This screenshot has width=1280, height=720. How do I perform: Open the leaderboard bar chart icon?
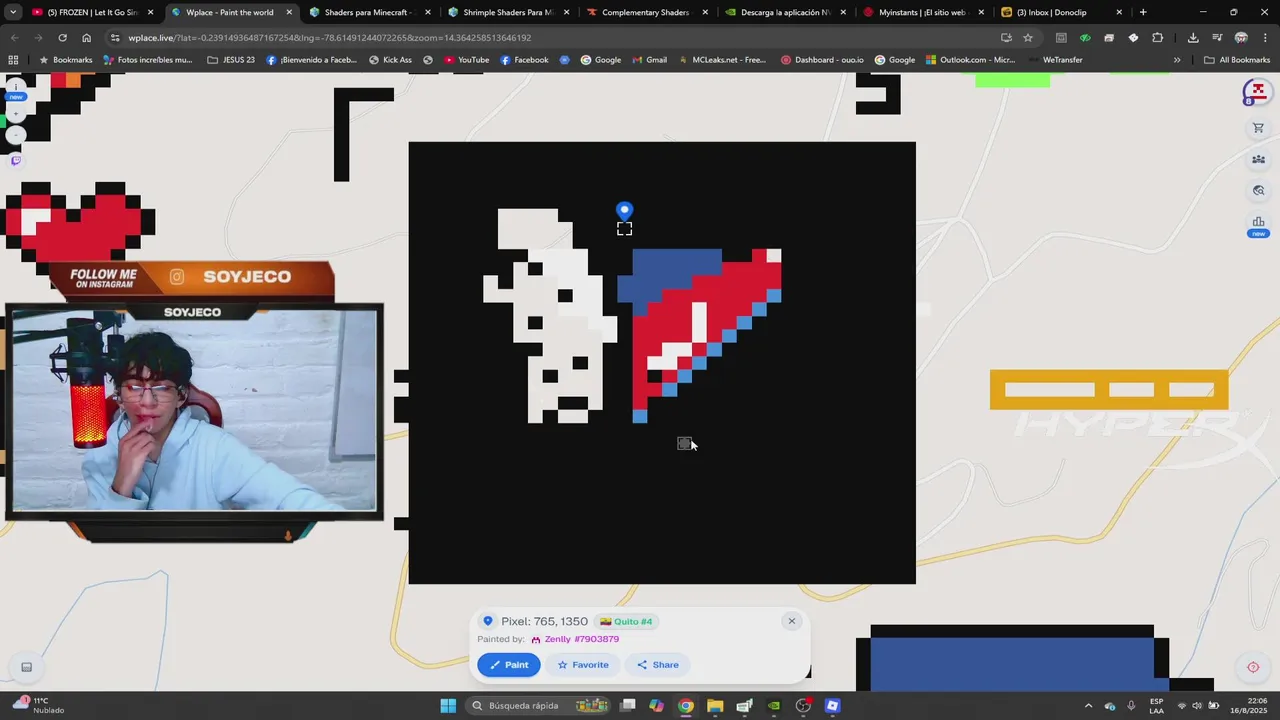pos(1258,222)
